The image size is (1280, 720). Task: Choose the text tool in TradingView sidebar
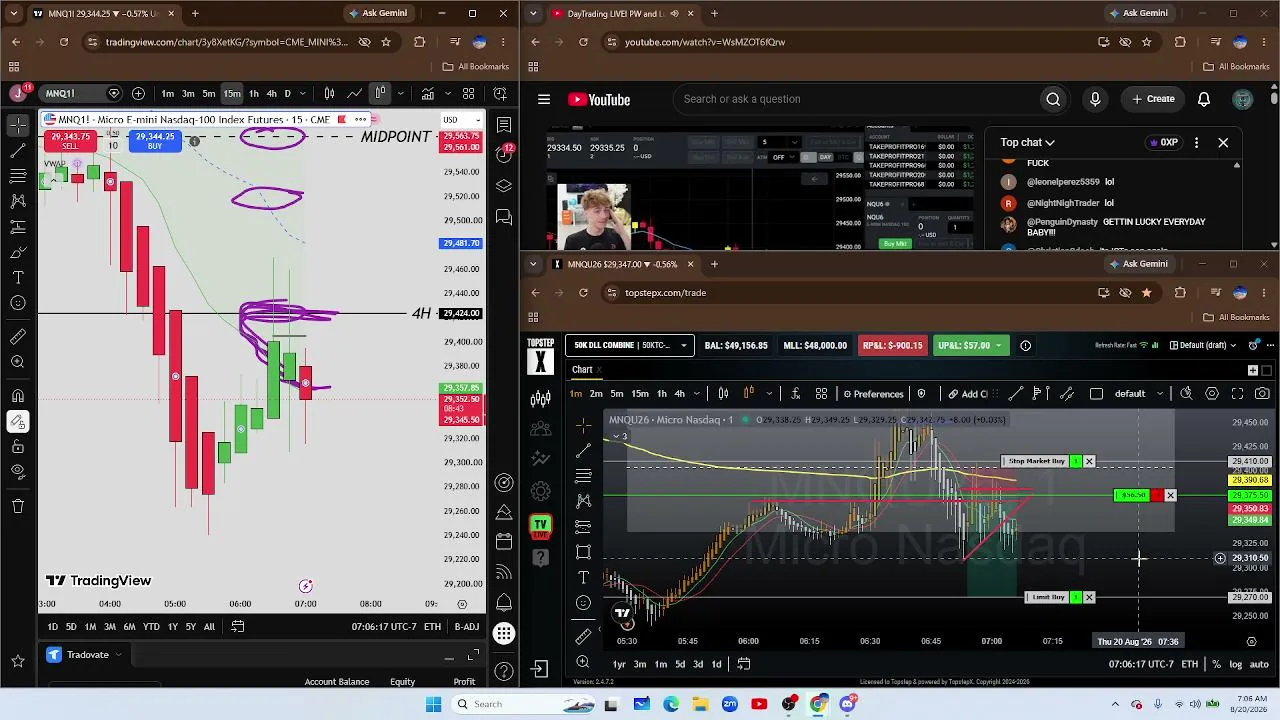(18, 277)
